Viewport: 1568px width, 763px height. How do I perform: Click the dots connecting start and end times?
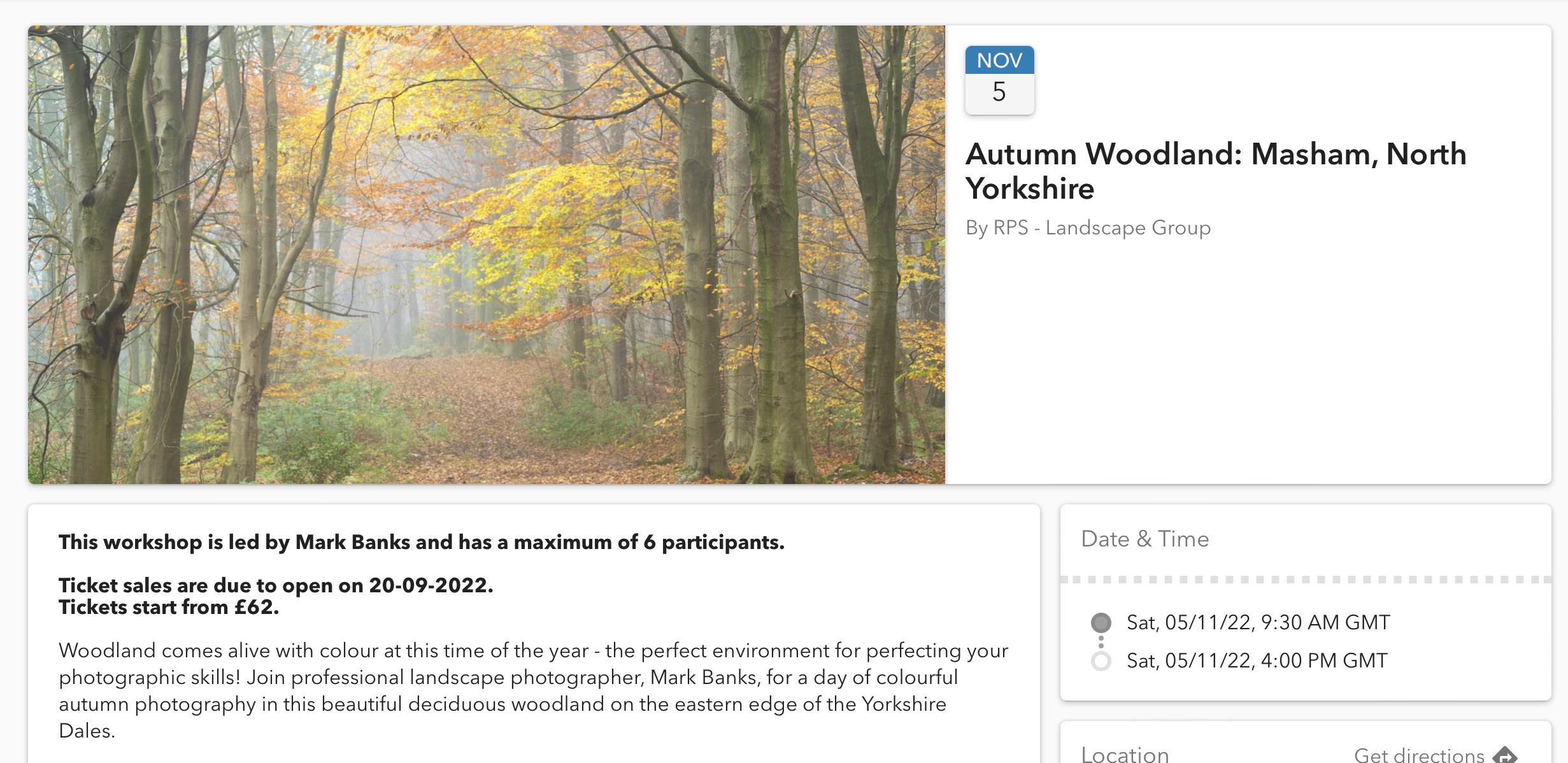(1101, 642)
